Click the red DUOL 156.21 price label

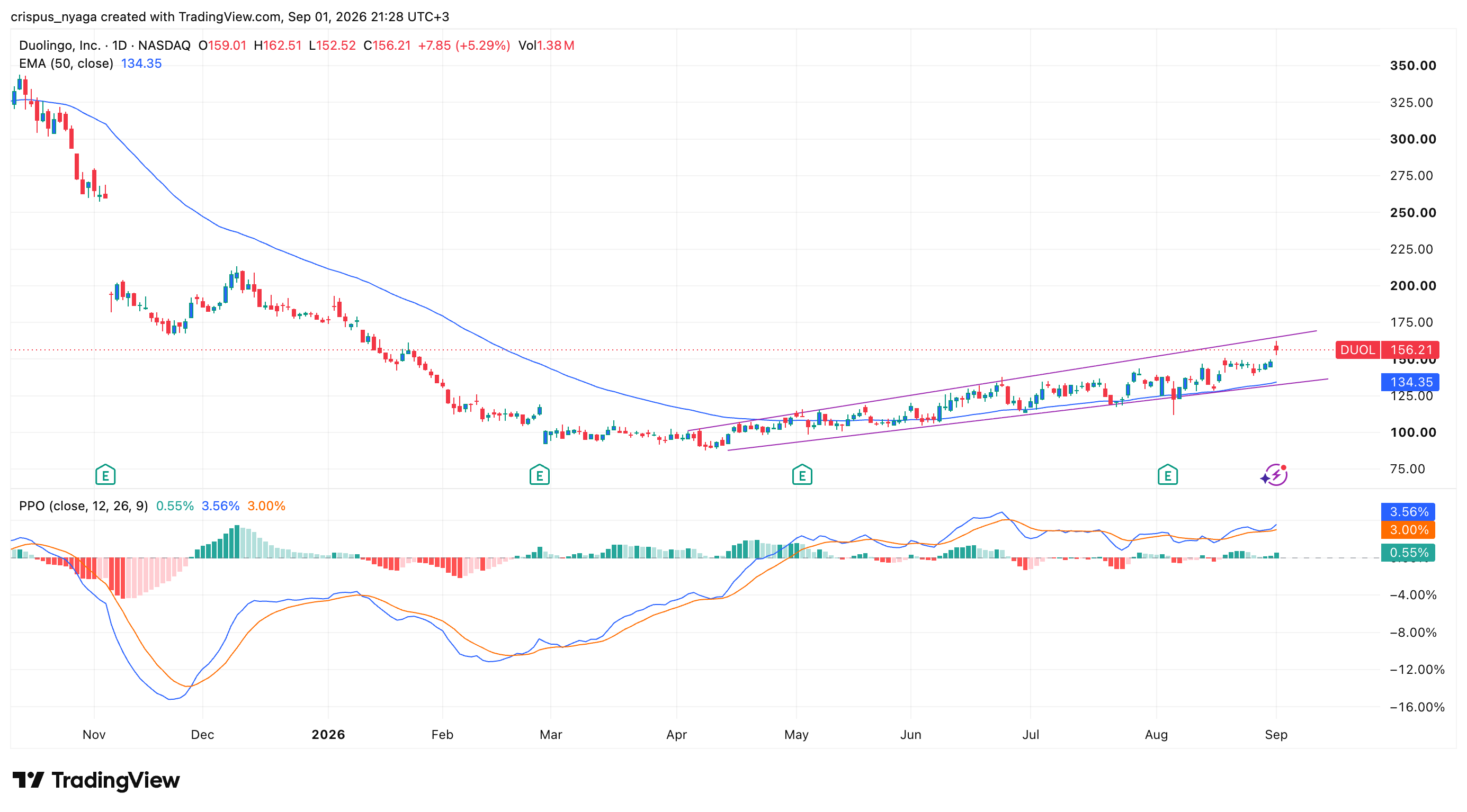[1387, 349]
